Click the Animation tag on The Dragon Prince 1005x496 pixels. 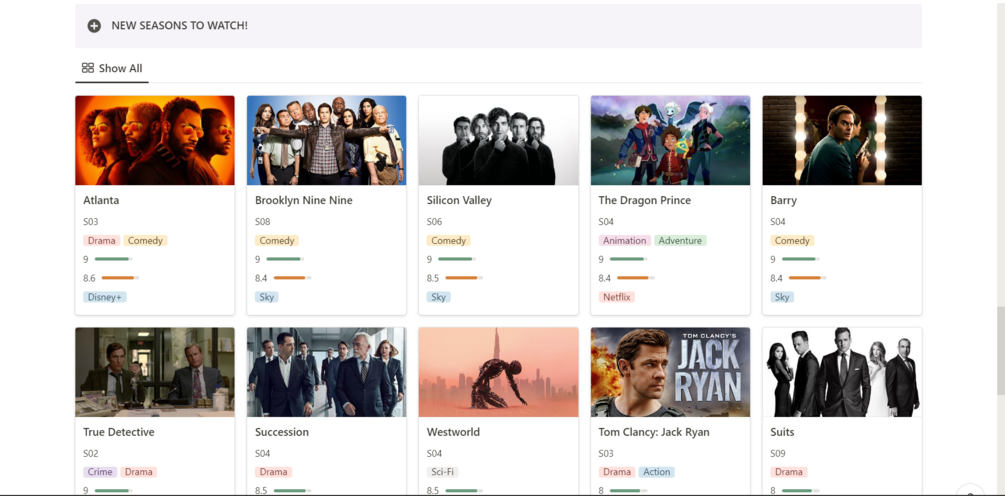[624, 241]
